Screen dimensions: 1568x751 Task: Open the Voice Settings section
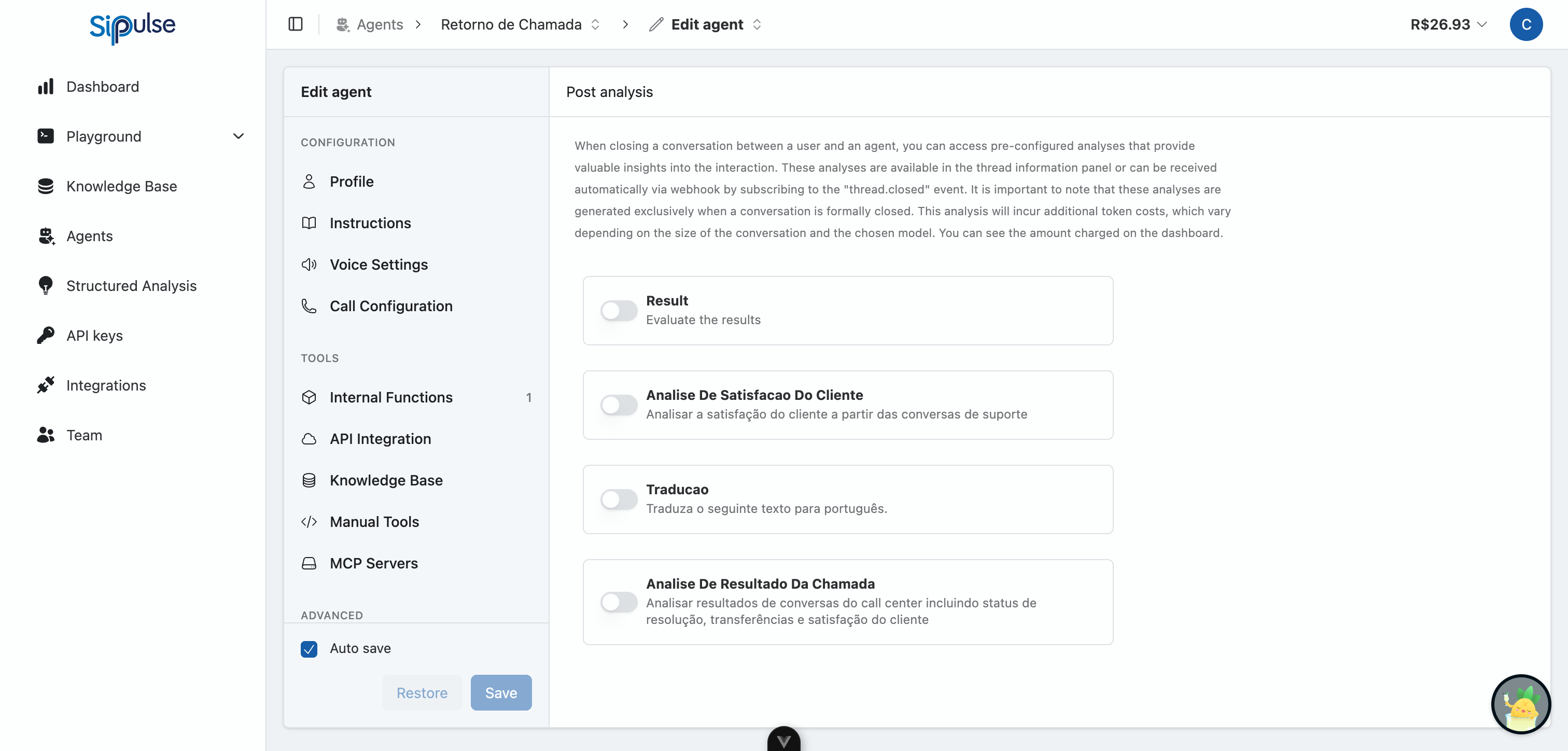click(x=378, y=265)
